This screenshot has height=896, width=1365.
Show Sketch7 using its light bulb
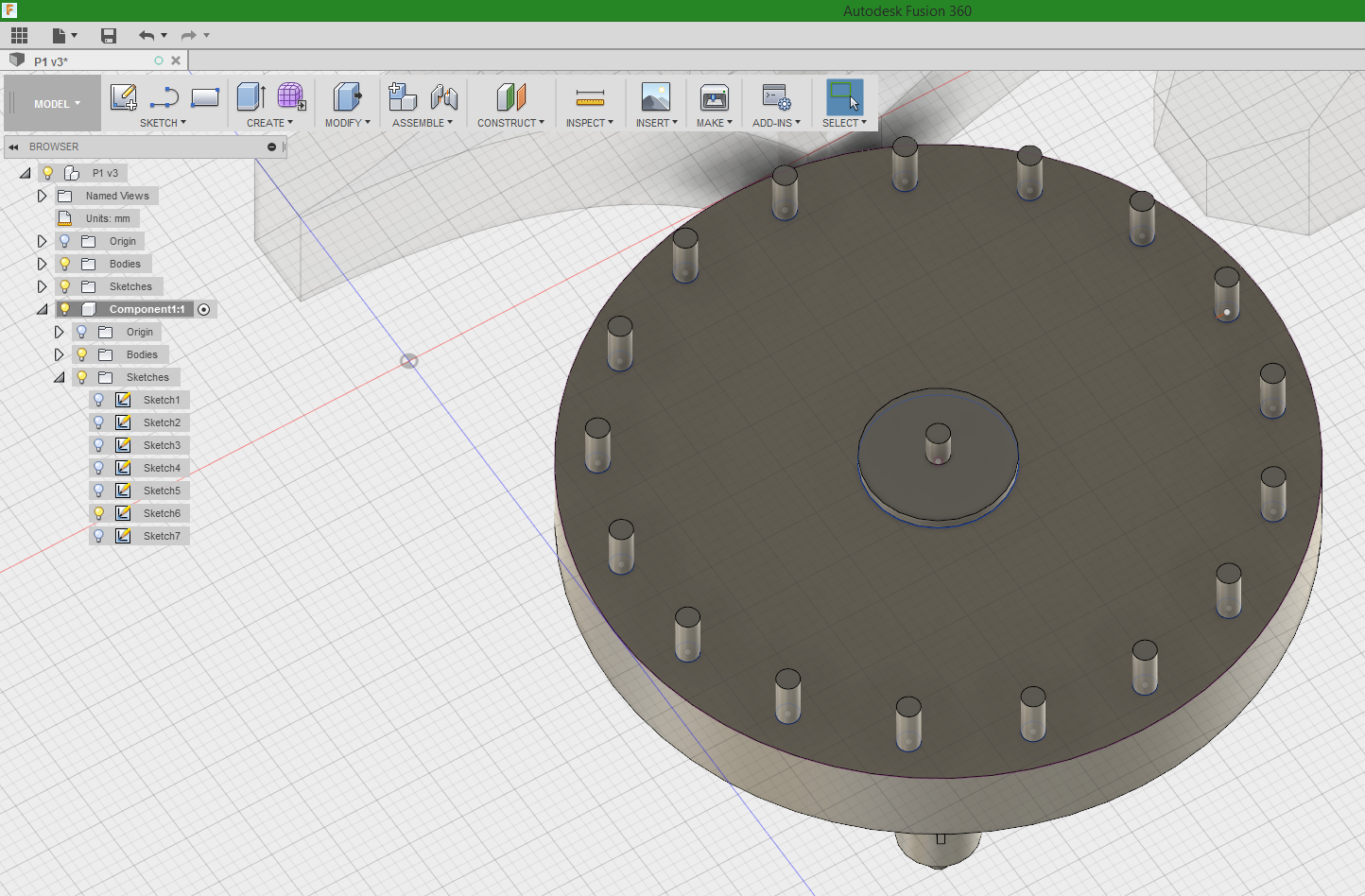[x=98, y=536]
